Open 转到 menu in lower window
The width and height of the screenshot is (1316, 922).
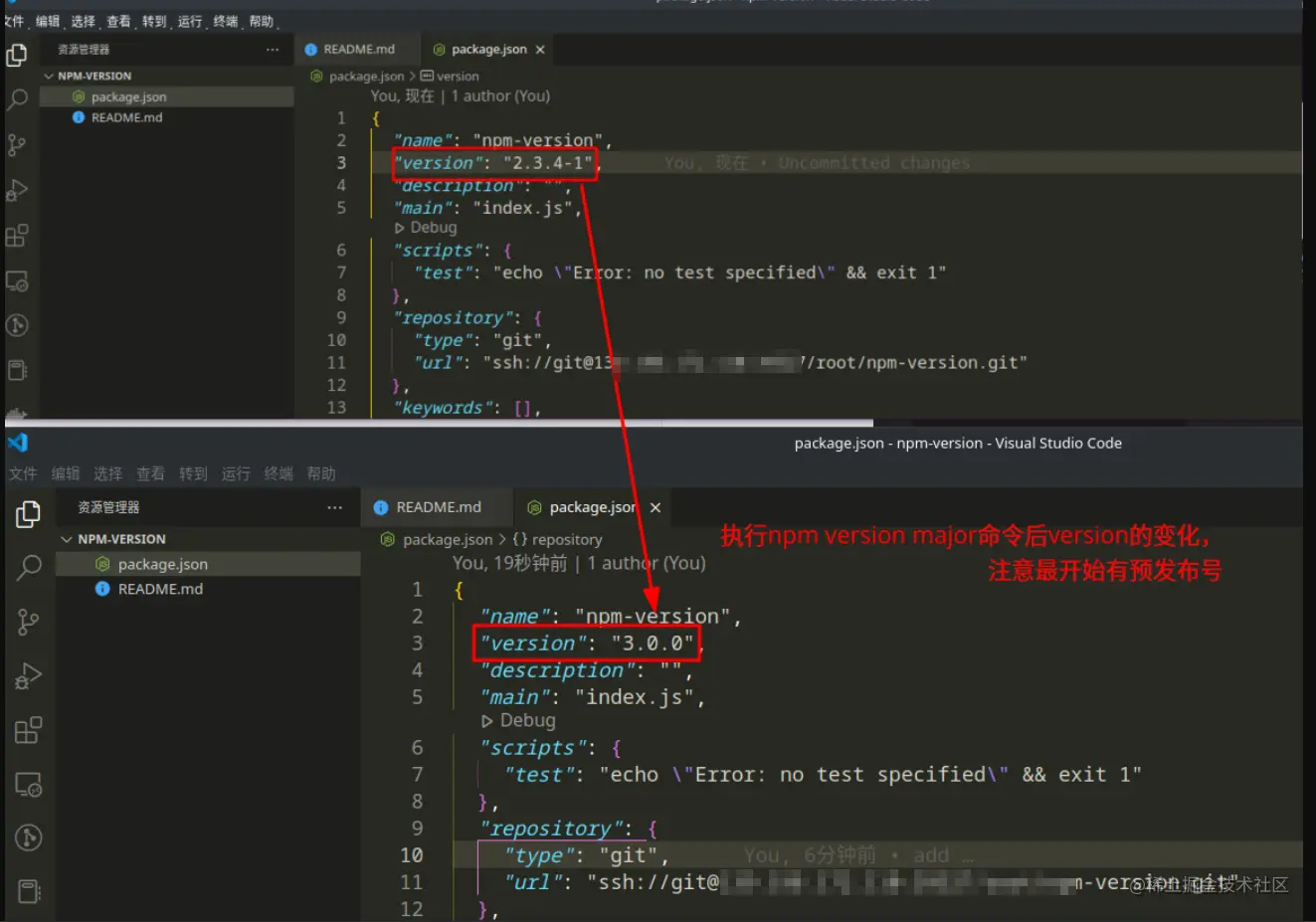click(x=194, y=473)
